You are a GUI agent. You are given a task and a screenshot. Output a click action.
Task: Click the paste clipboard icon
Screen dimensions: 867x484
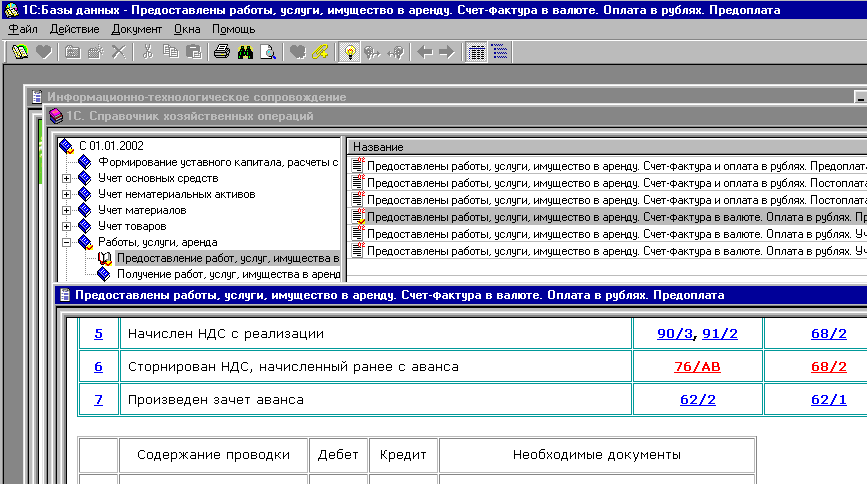click(x=194, y=52)
